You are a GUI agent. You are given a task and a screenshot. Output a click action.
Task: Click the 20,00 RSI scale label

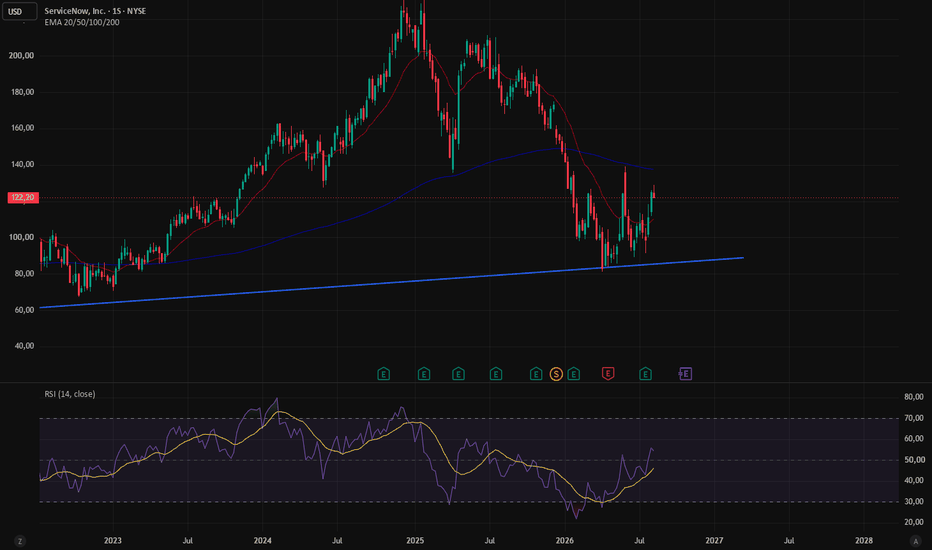tap(914, 522)
